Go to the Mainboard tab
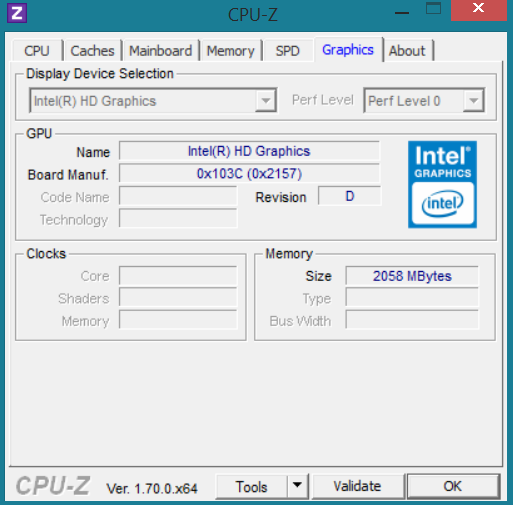Image resolution: width=513 pixels, height=505 pixels. 160,51
